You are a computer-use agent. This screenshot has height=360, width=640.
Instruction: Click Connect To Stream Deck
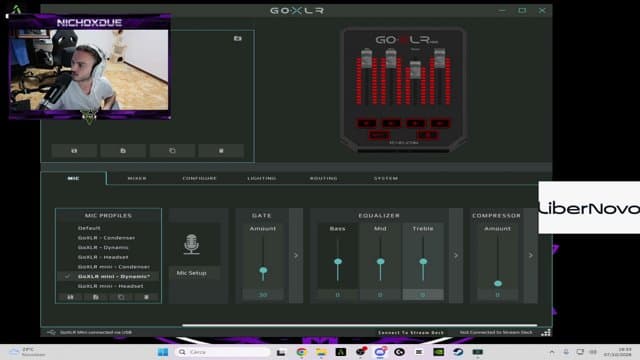point(411,333)
